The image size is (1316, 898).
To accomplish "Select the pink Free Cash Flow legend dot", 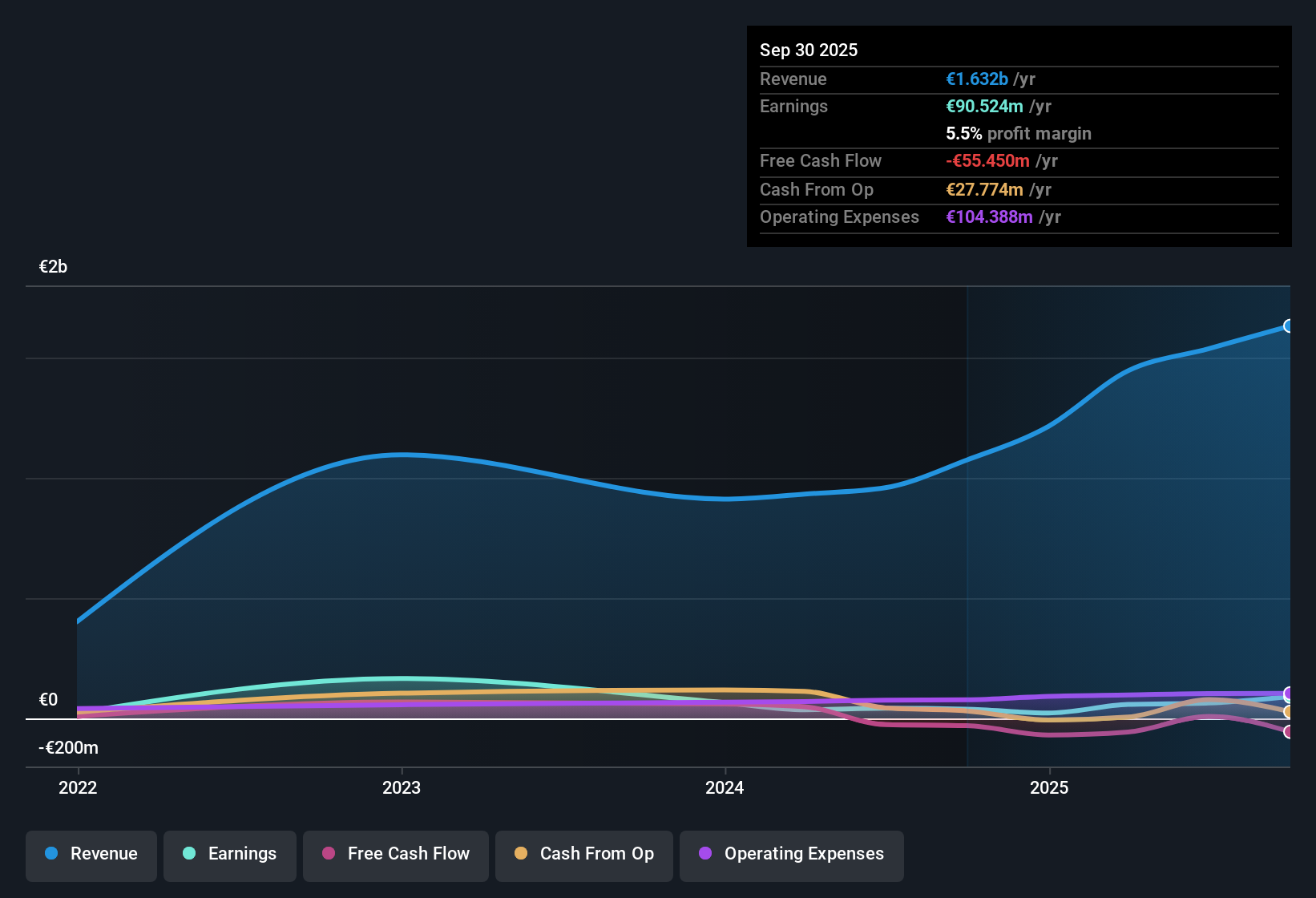I will [328, 853].
